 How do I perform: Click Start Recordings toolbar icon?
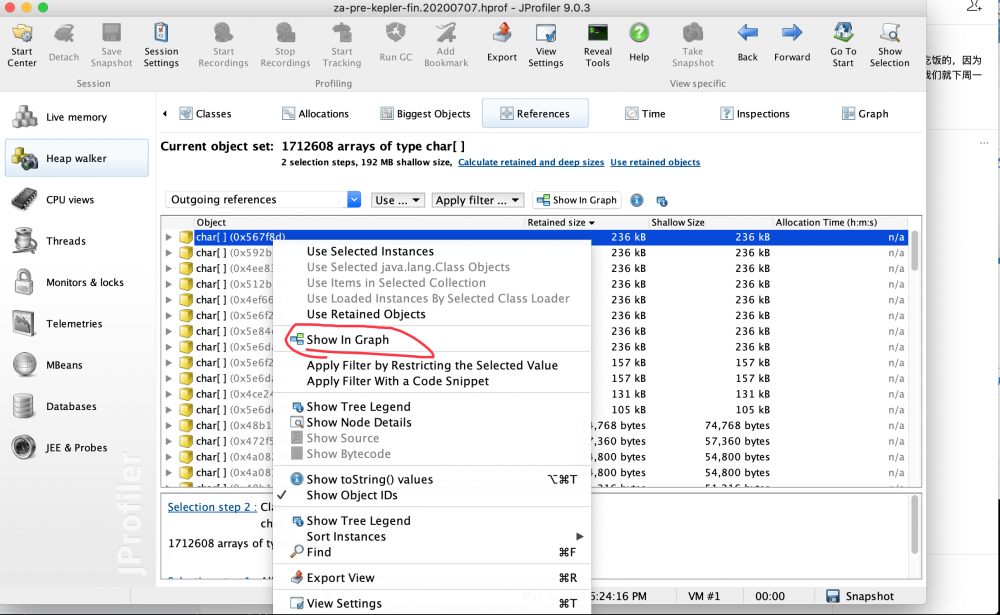[223, 45]
